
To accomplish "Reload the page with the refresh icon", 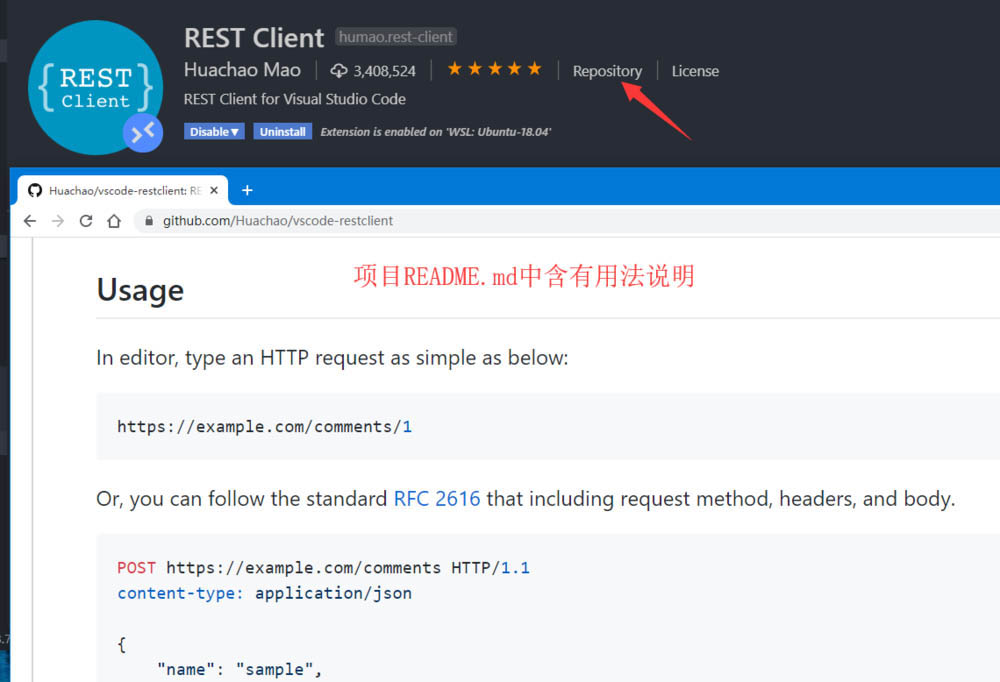I will (x=85, y=221).
